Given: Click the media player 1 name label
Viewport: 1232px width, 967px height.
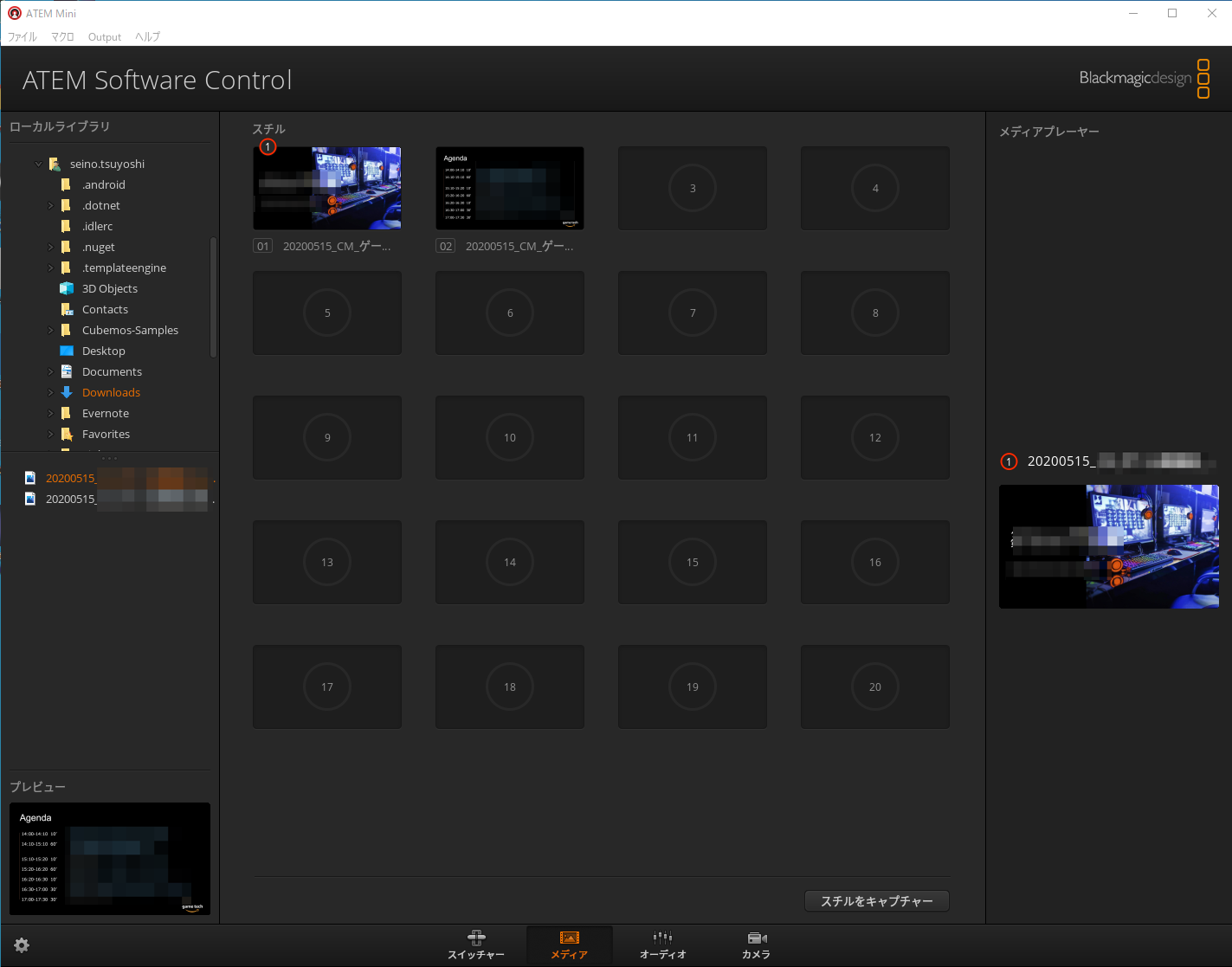Looking at the screenshot, I should pyautogui.click(x=1121, y=461).
